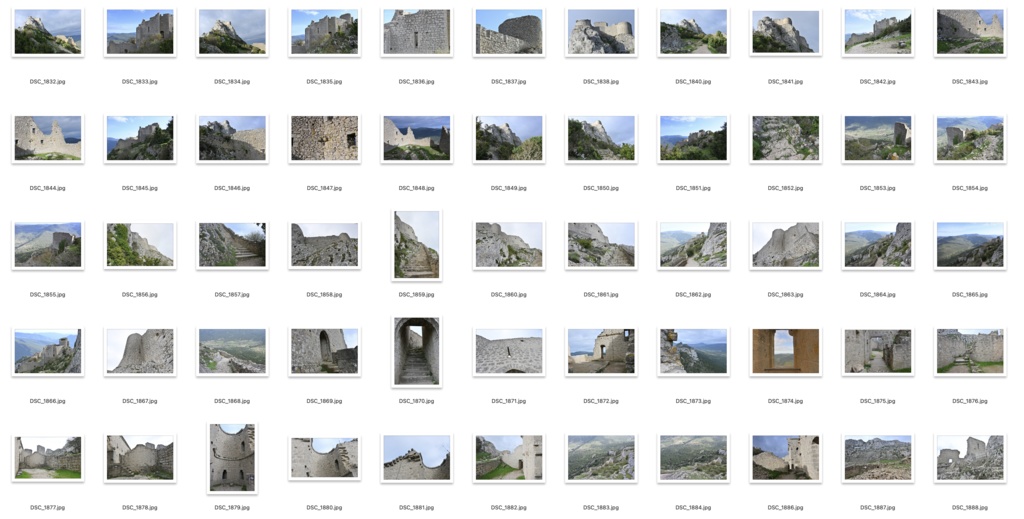Select the portrait DSC_1879.jpg tower interior thumbnail
Image resolution: width=1024 pixels, height=519 pixels.
click(x=232, y=458)
